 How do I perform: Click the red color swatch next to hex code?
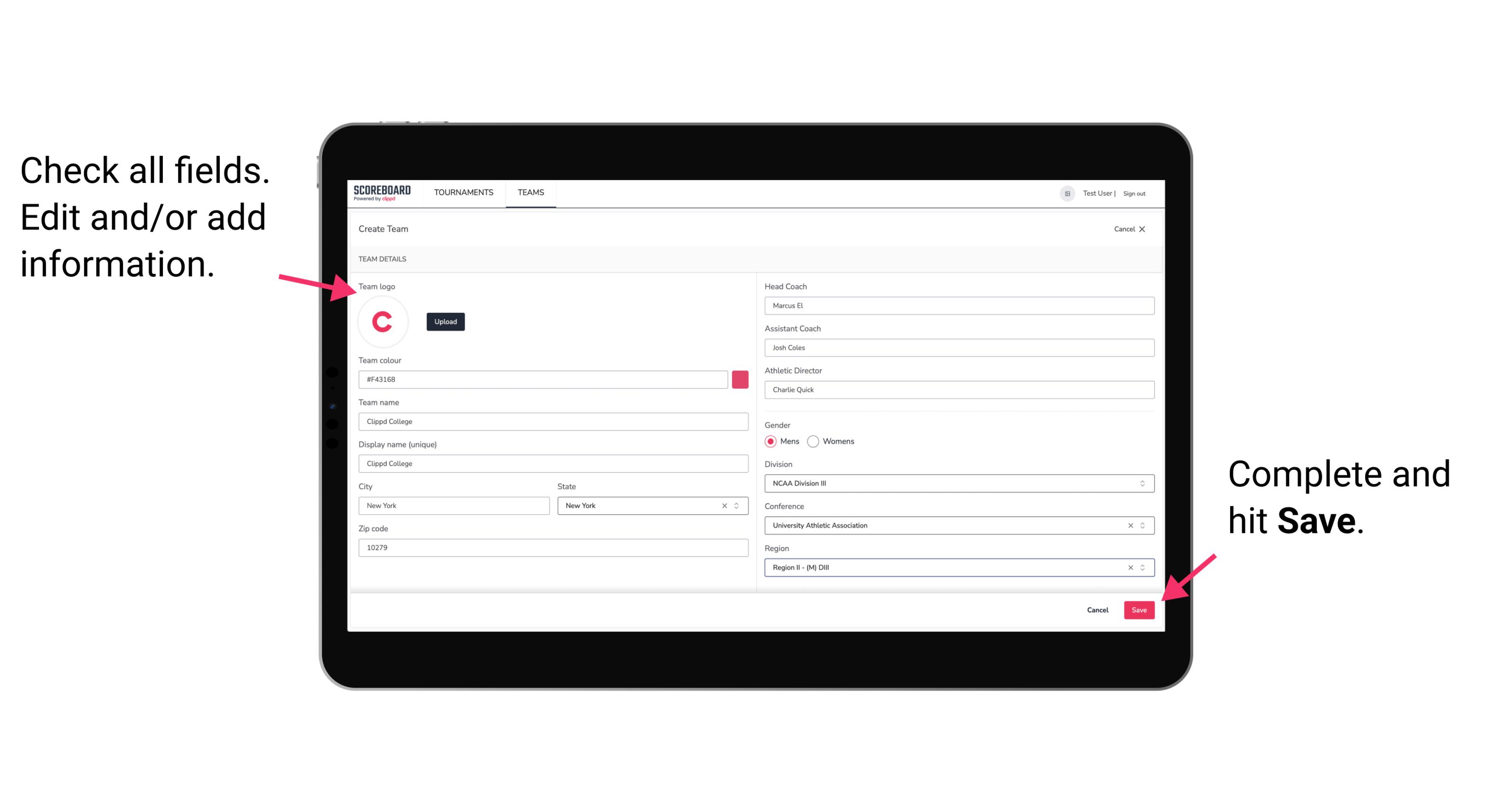[741, 379]
